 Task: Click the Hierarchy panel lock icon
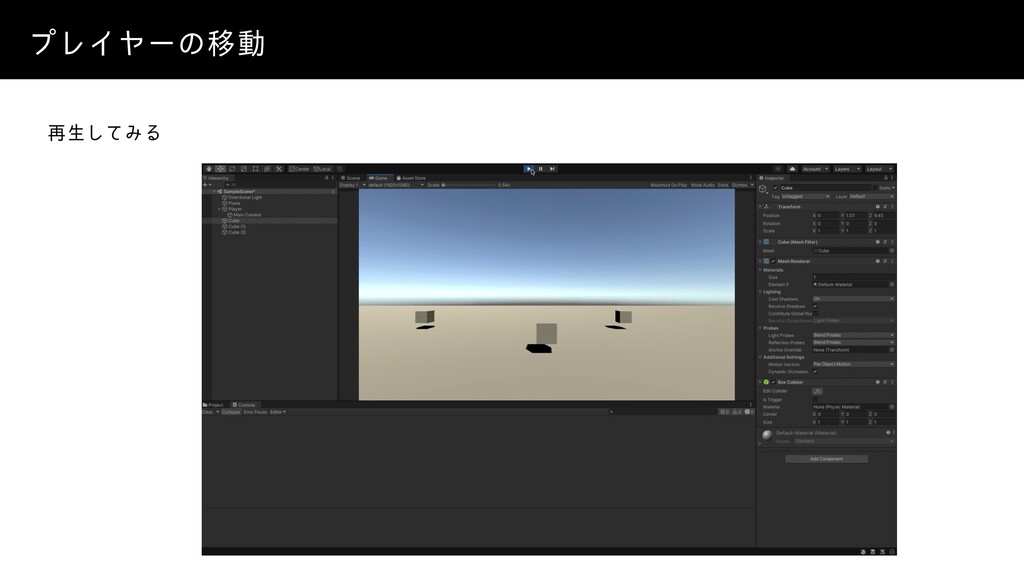pyautogui.click(x=327, y=178)
